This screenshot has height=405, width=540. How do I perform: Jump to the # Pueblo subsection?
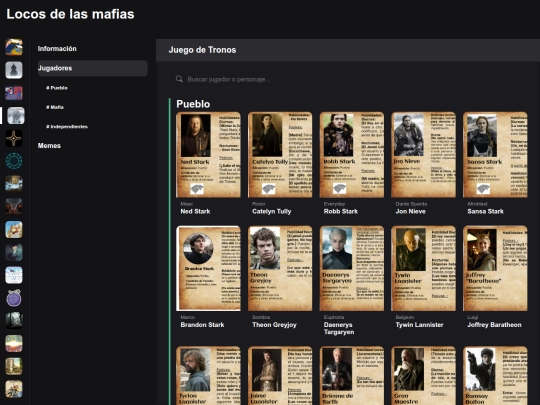pyautogui.click(x=57, y=88)
